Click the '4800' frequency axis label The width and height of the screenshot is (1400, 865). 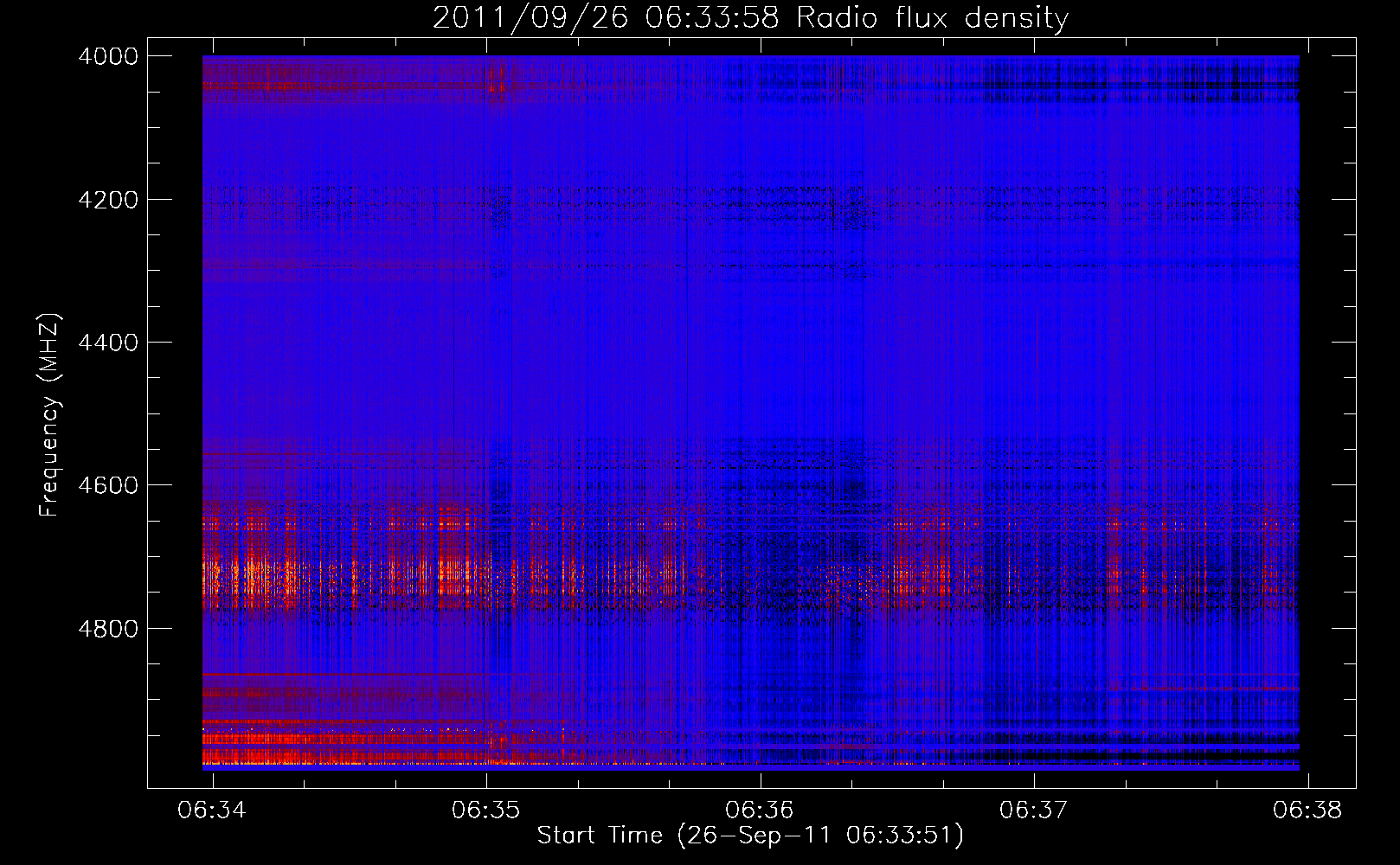(107, 628)
